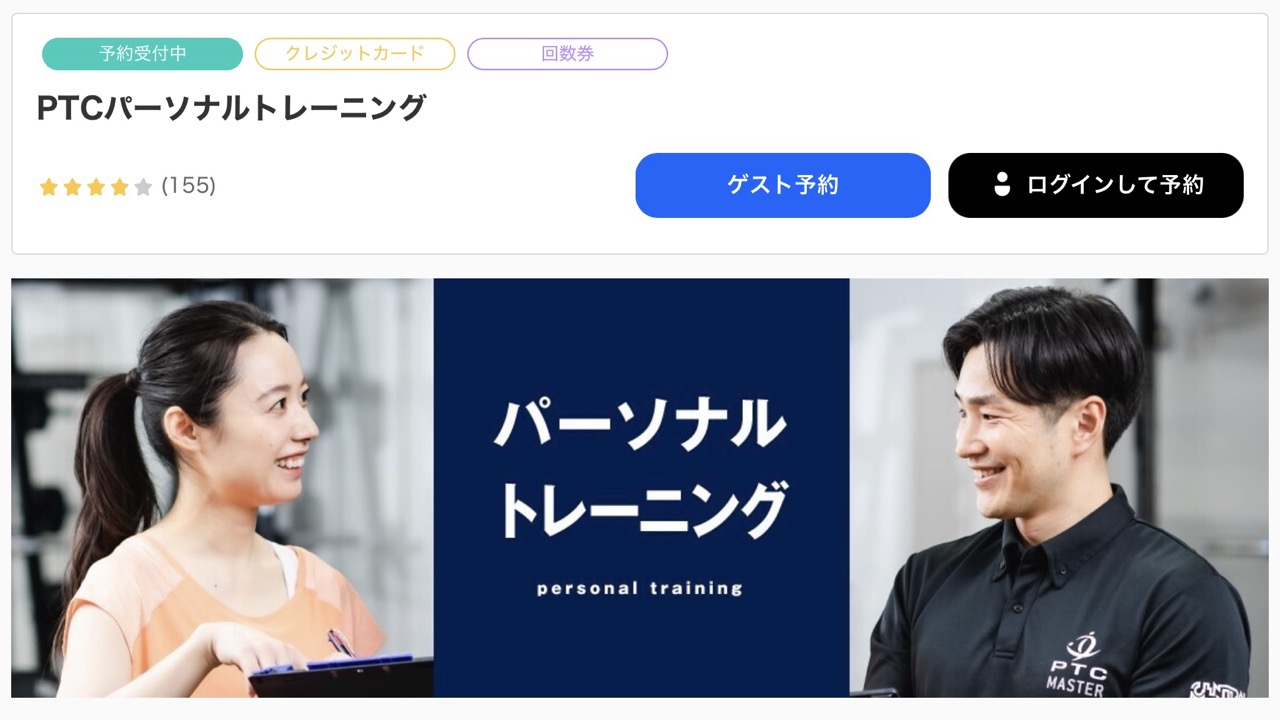The height and width of the screenshot is (720, 1280).
Task: Select the 予約受付中 status badge
Action: coord(142,54)
